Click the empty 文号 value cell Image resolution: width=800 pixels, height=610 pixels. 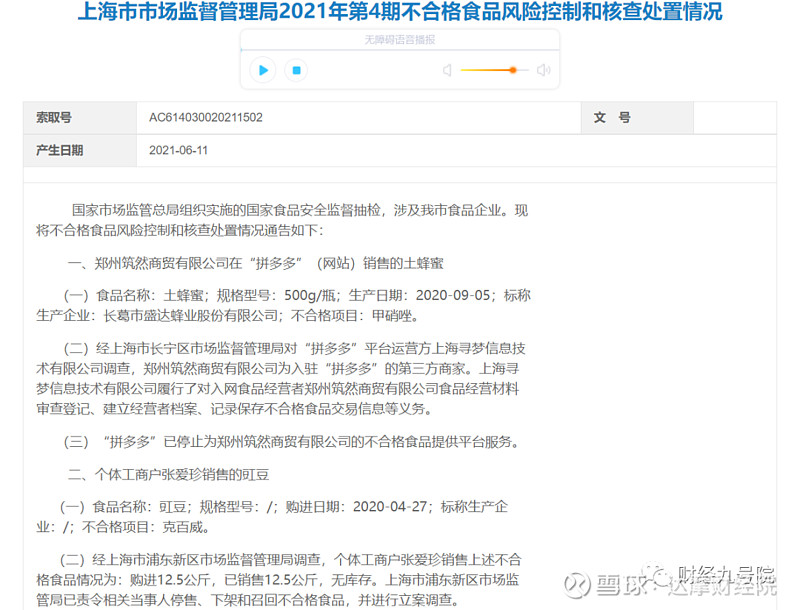[735, 118]
